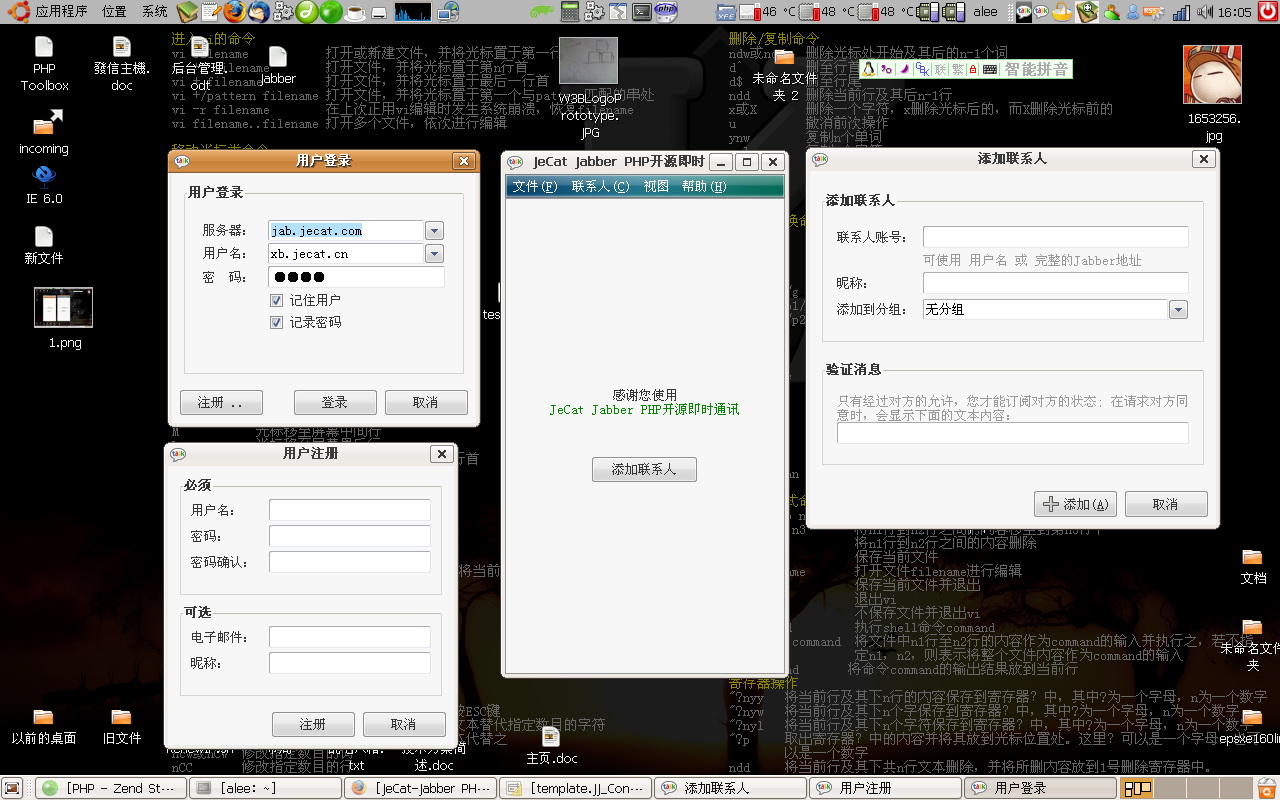
Task: Switch to the JeCat-Jabber PH taskbar item
Action: click(421, 788)
